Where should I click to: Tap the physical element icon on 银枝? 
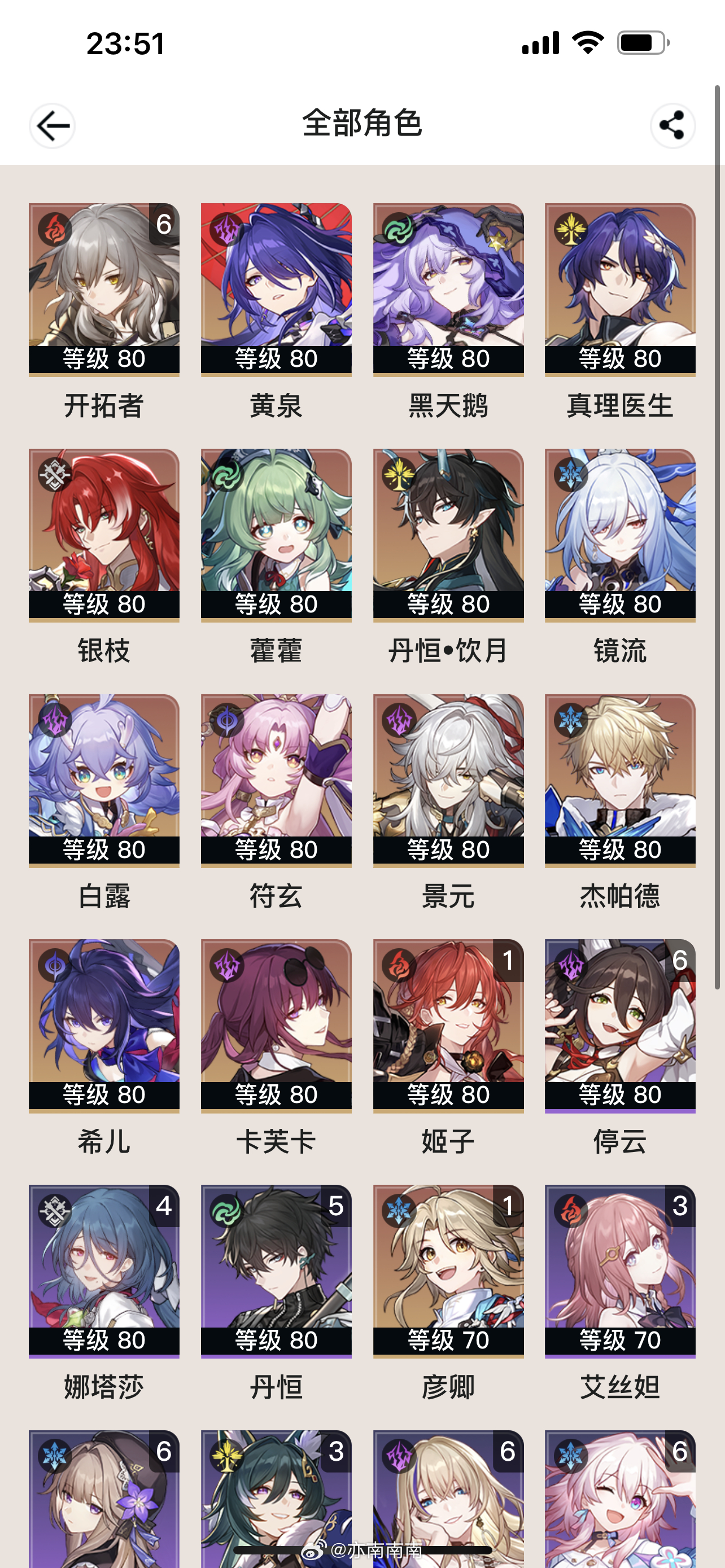[55, 474]
